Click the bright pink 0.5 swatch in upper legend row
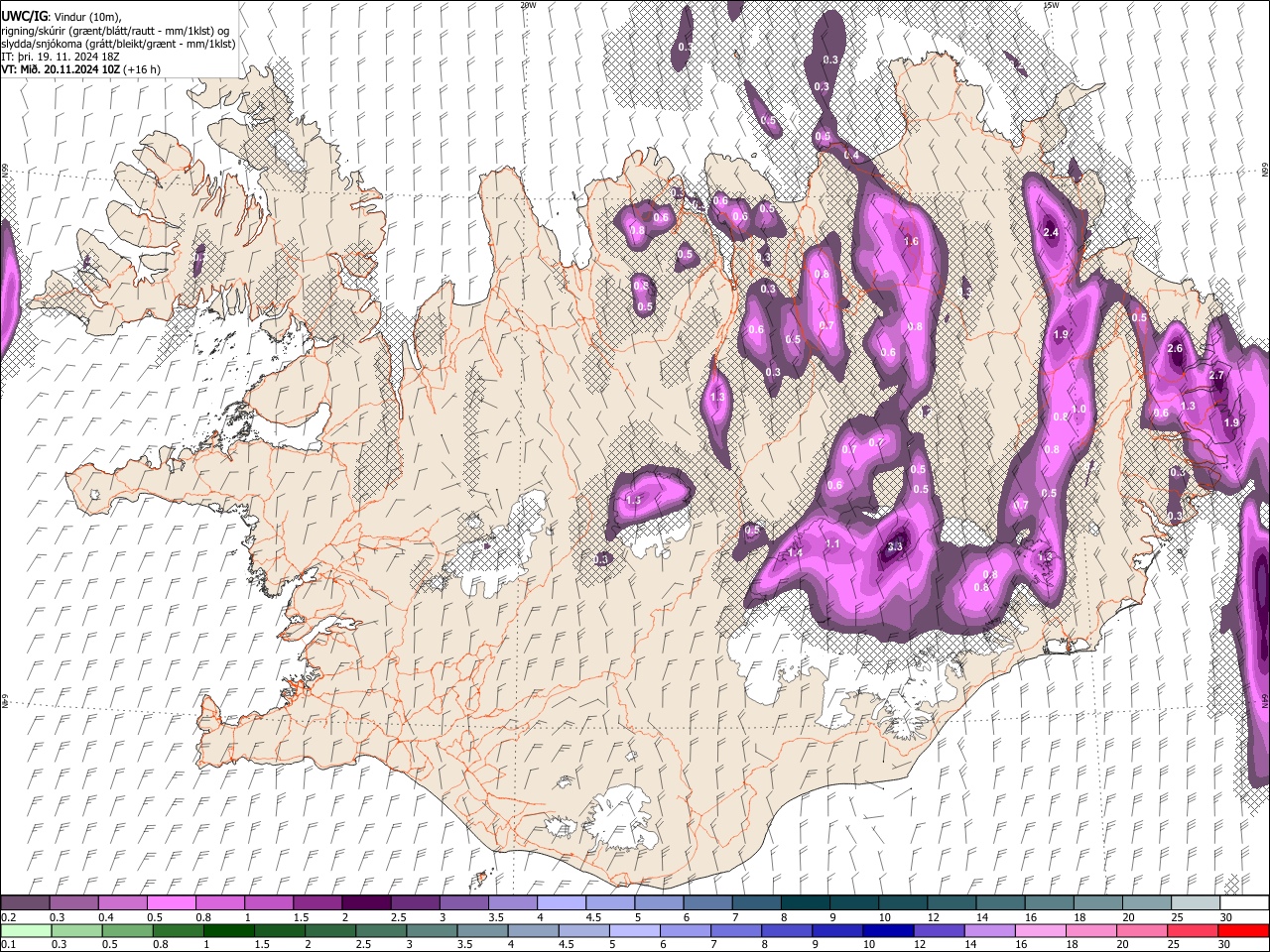Image resolution: width=1270 pixels, height=952 pixels. 171,903
